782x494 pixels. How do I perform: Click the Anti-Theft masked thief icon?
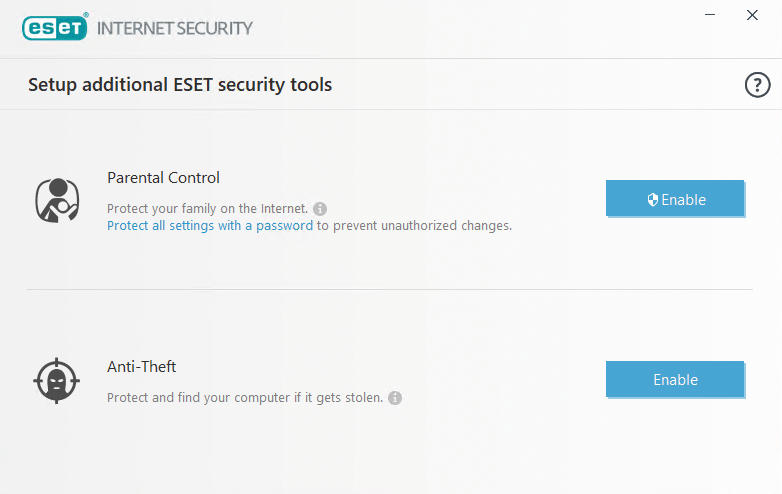click(56, 380)
